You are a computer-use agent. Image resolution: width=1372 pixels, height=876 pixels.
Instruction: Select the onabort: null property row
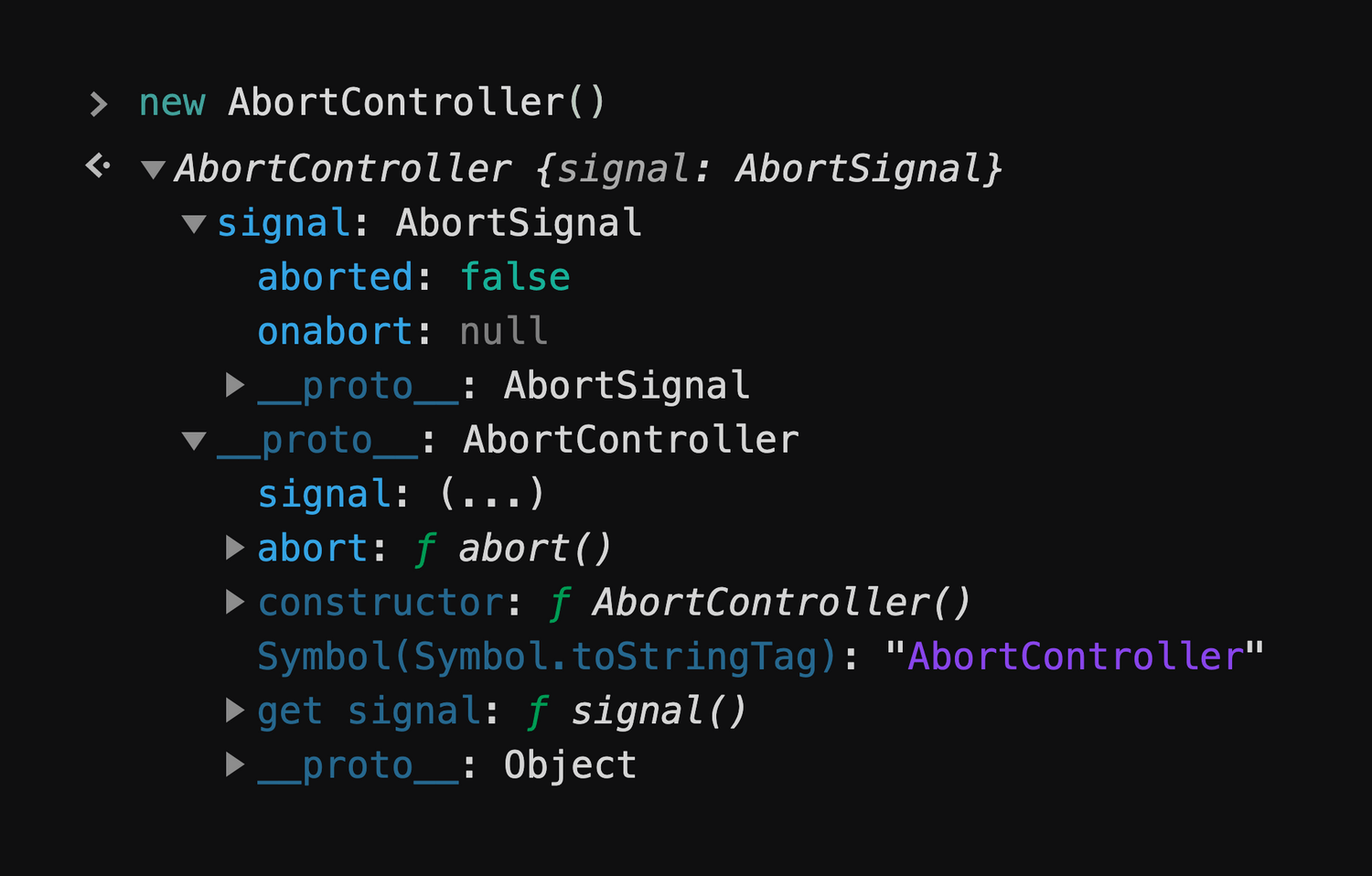tap(402, 331)
